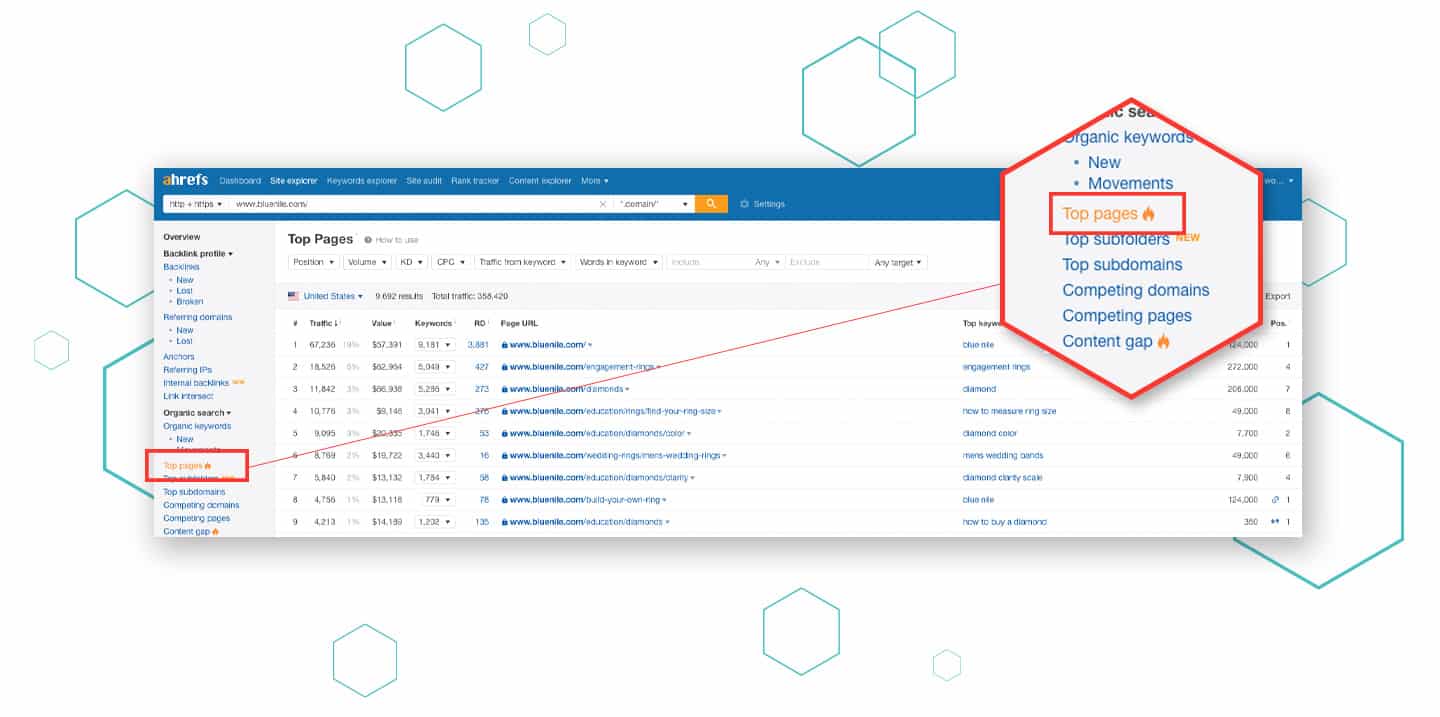Open Backlinks in the sidebar
Image resolution: width=1440 pixels, height=717 pixels.
182,267
